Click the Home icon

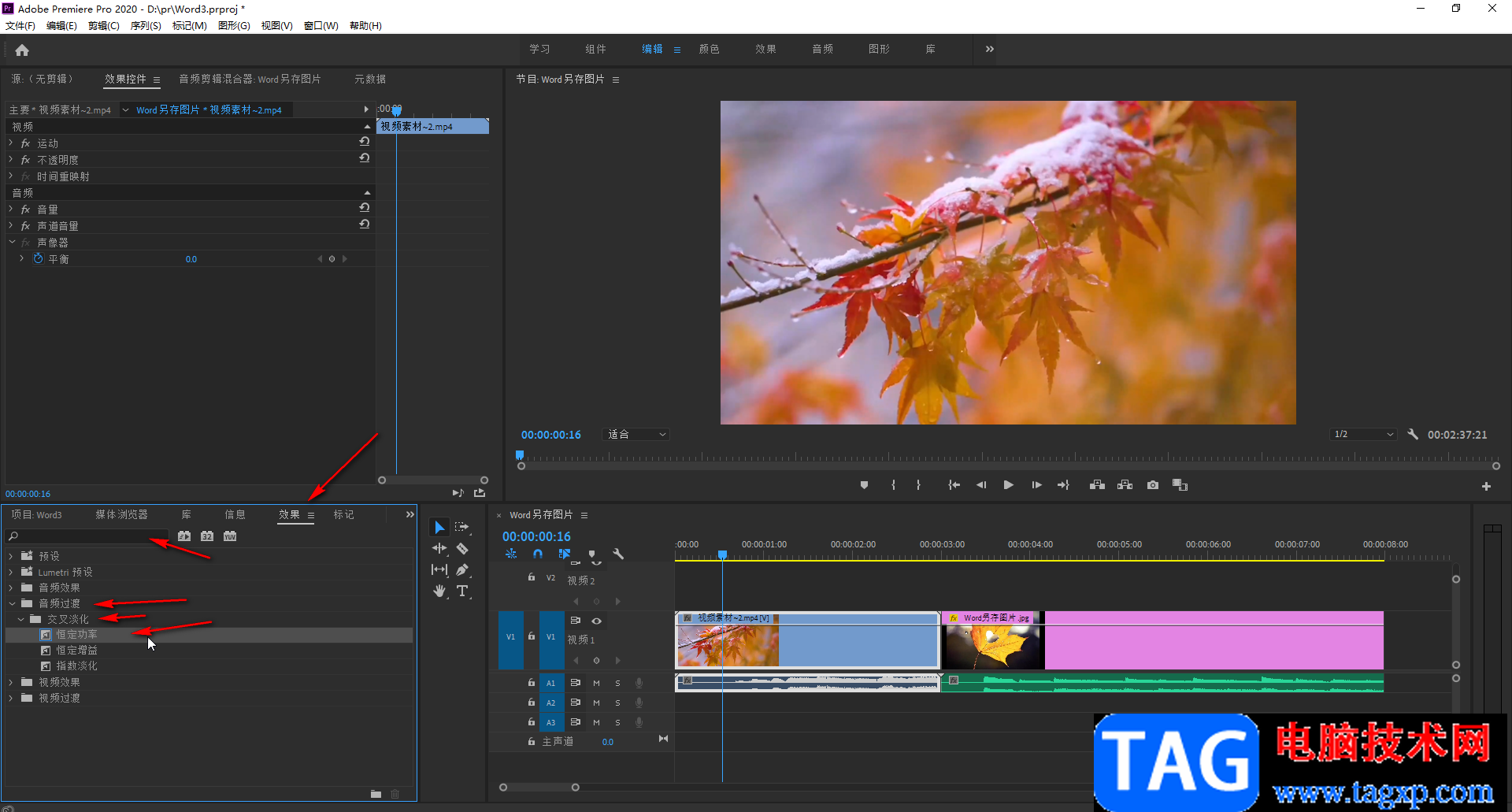click(22, 50)
